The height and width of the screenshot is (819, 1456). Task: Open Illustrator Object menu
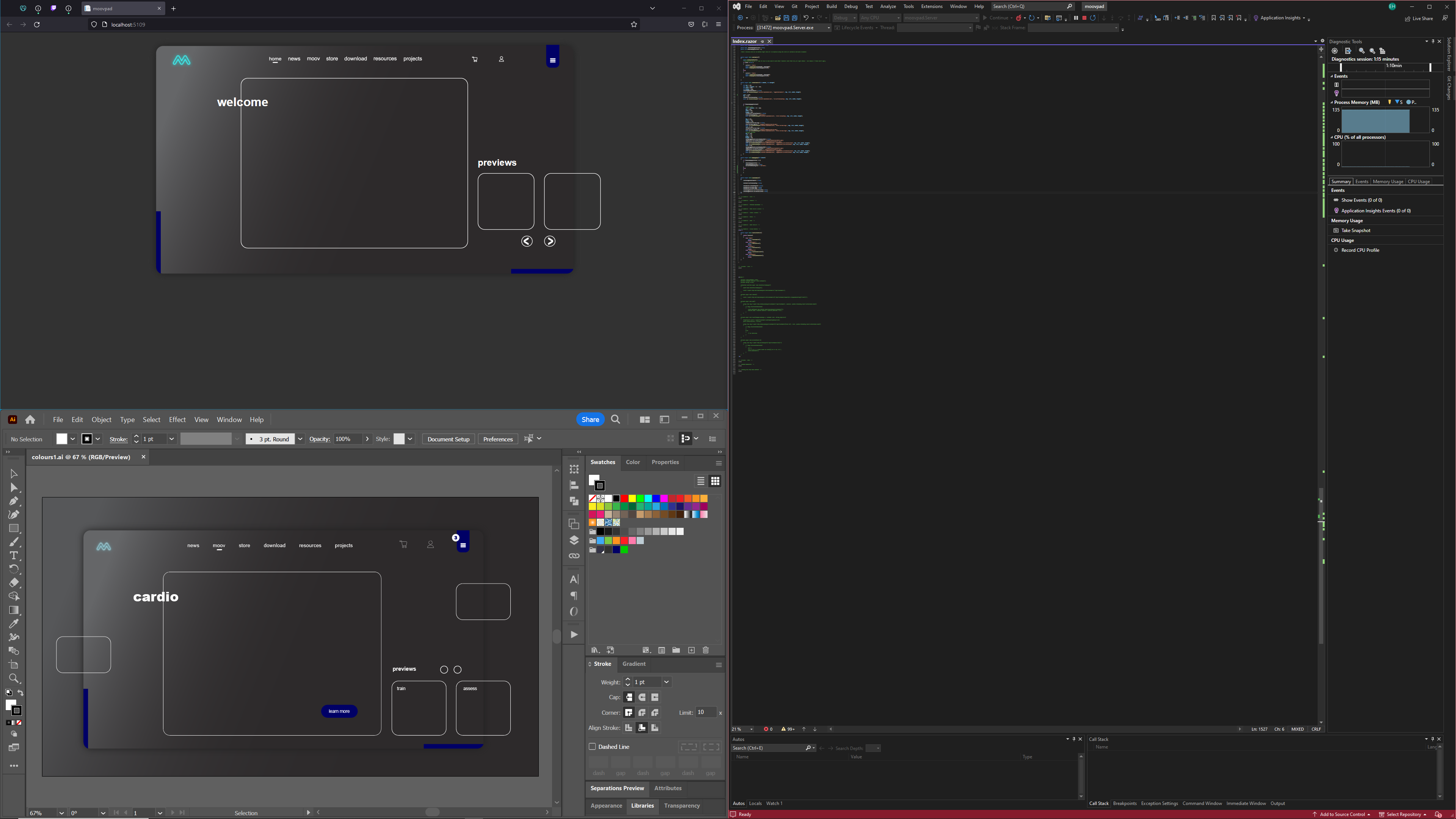point(101,419)
